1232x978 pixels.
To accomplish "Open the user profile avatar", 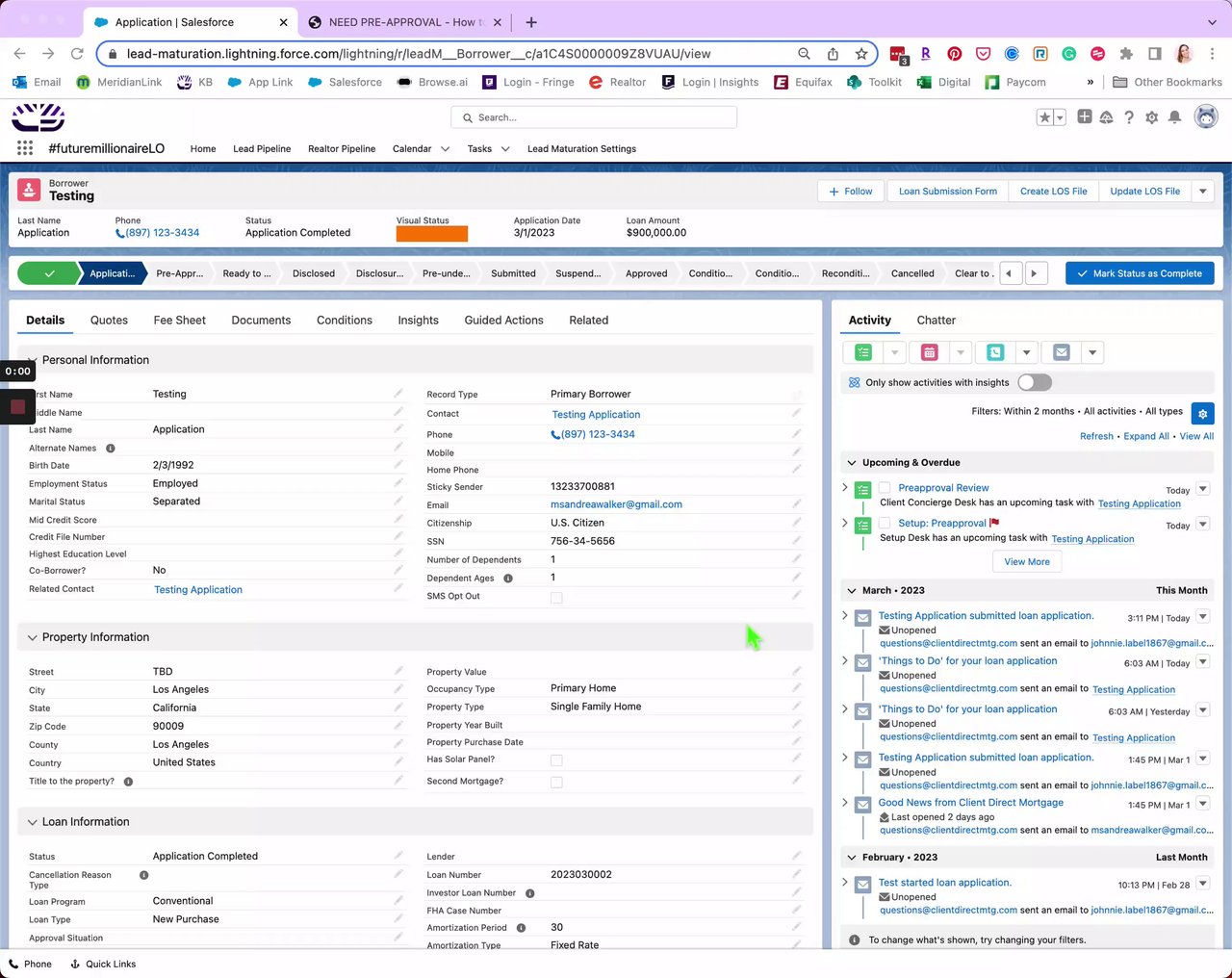I will pyautogui.click(x=1206, y=117).
